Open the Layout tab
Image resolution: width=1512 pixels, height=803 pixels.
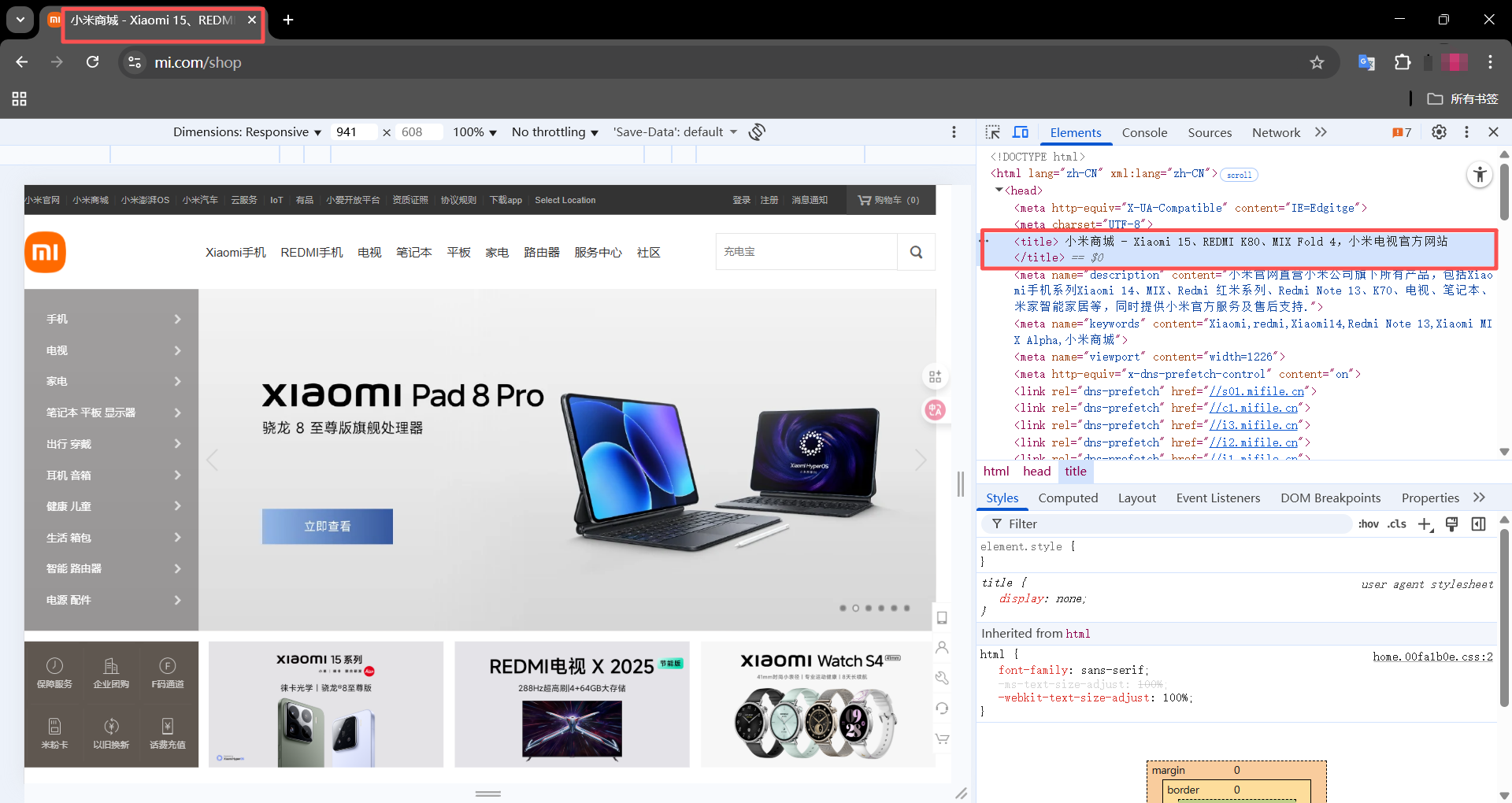pos(1137,498)
